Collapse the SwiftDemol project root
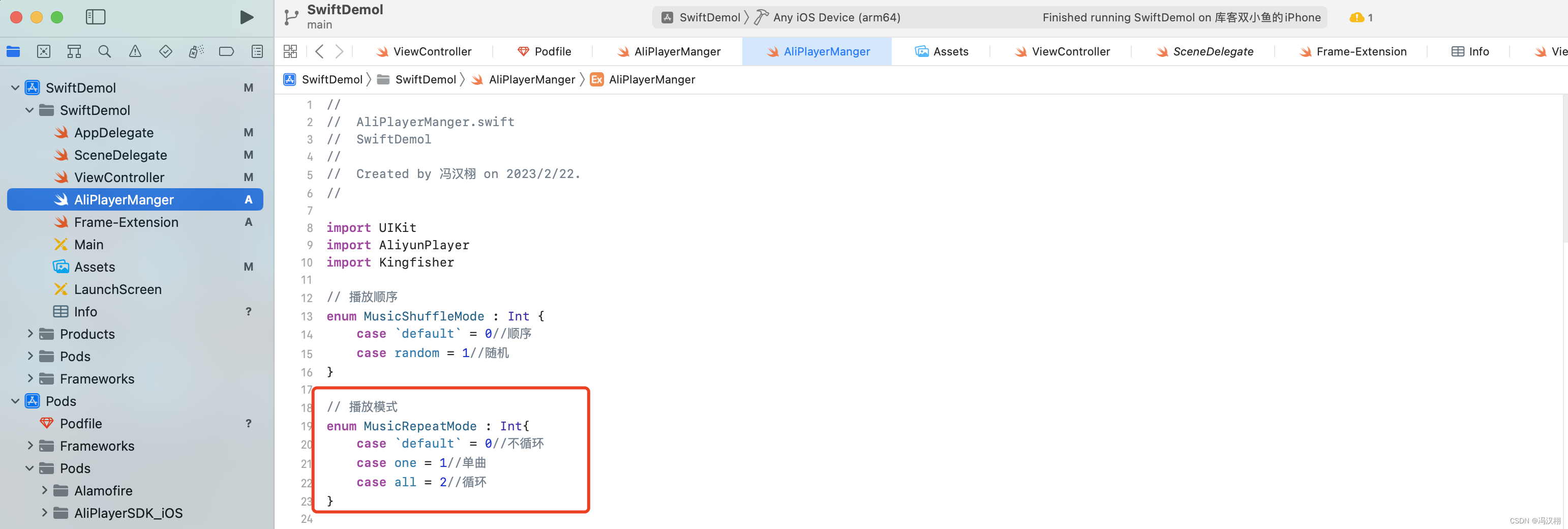Image resolution: width=1568 pixels, height=529 pixels. pyautogui.click(x=15, y=87)
